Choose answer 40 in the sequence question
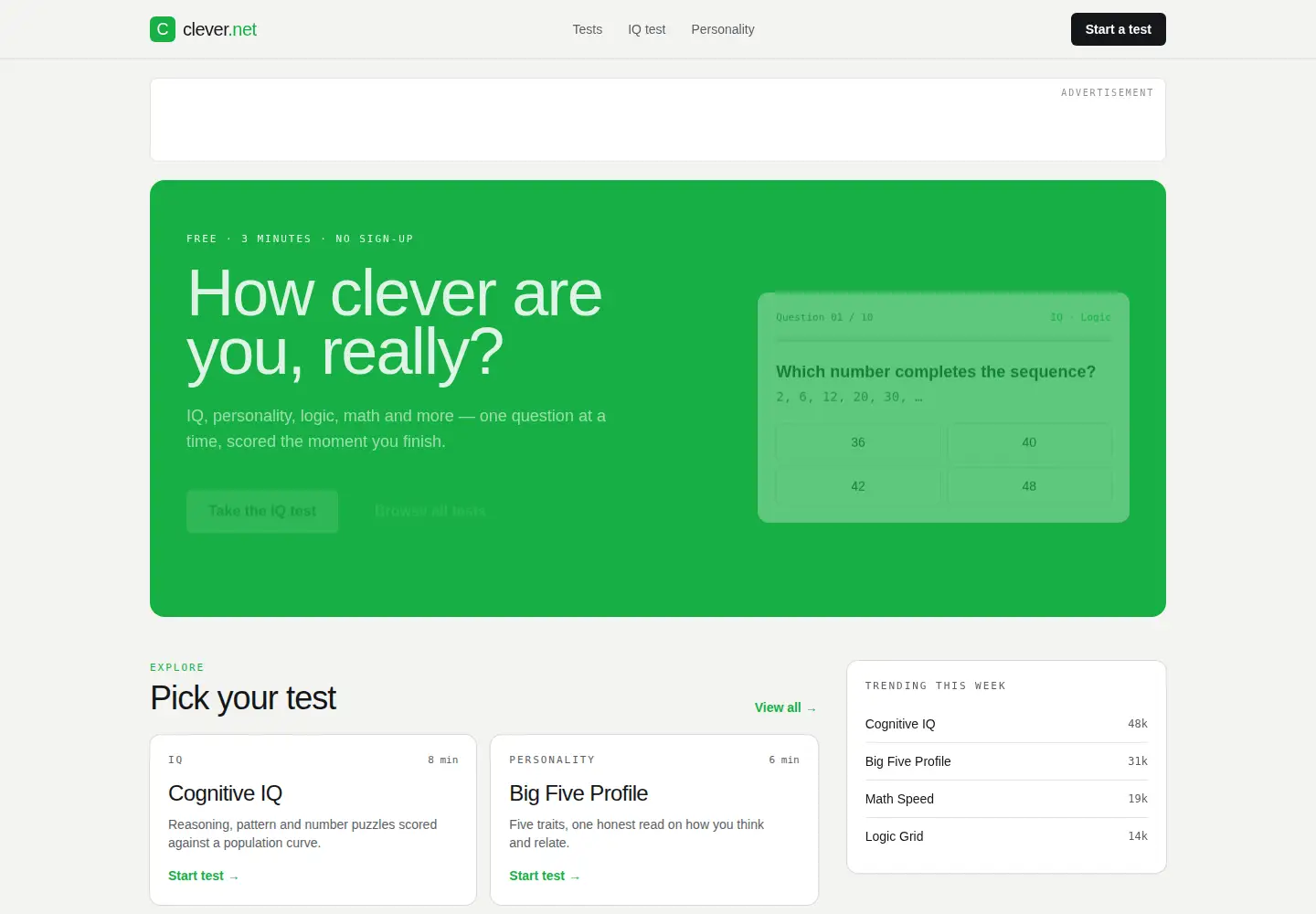 [1029, 442]
